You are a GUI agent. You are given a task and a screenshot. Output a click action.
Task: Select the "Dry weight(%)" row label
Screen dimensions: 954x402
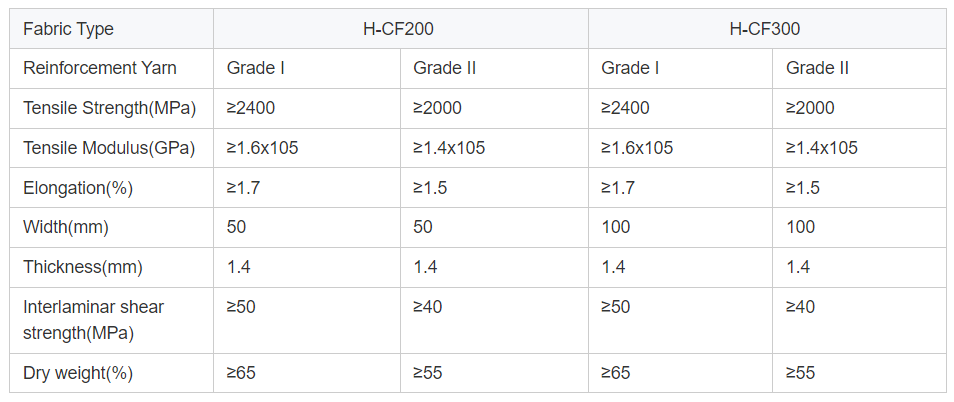(78, 373)
